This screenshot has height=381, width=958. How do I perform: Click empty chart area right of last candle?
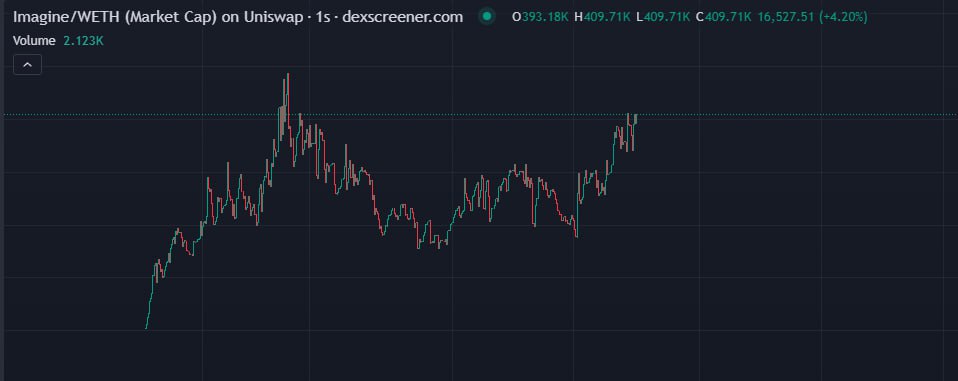794,232
